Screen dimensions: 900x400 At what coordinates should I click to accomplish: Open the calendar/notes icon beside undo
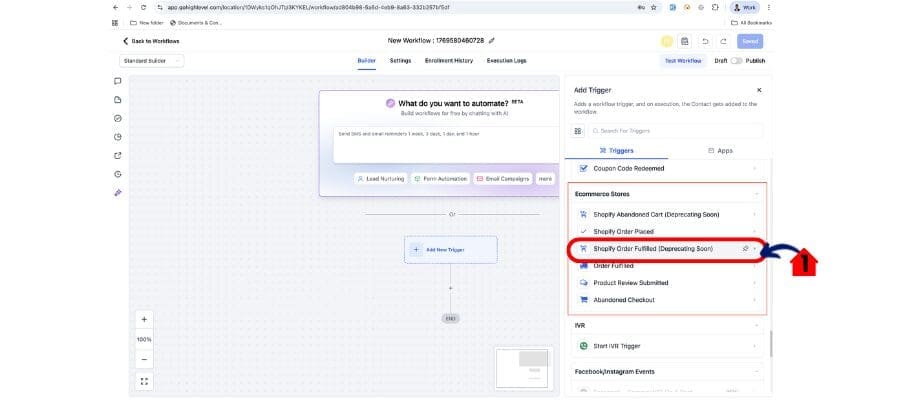684,41
